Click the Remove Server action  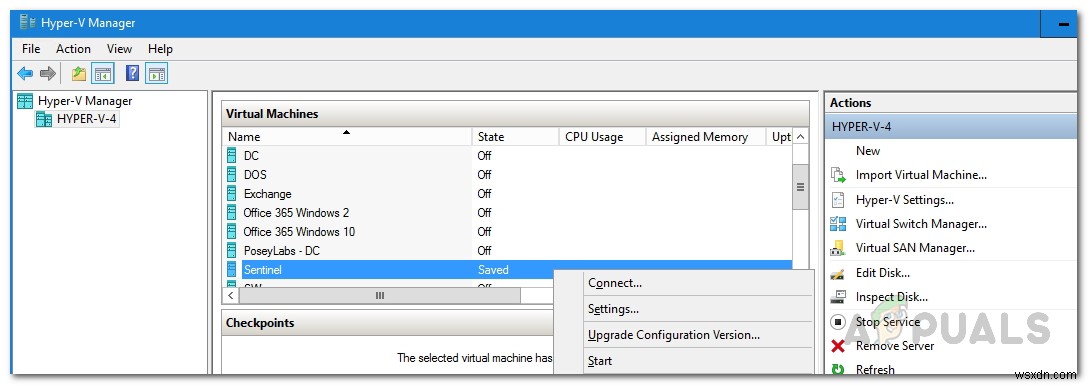[x=895, y=346]
